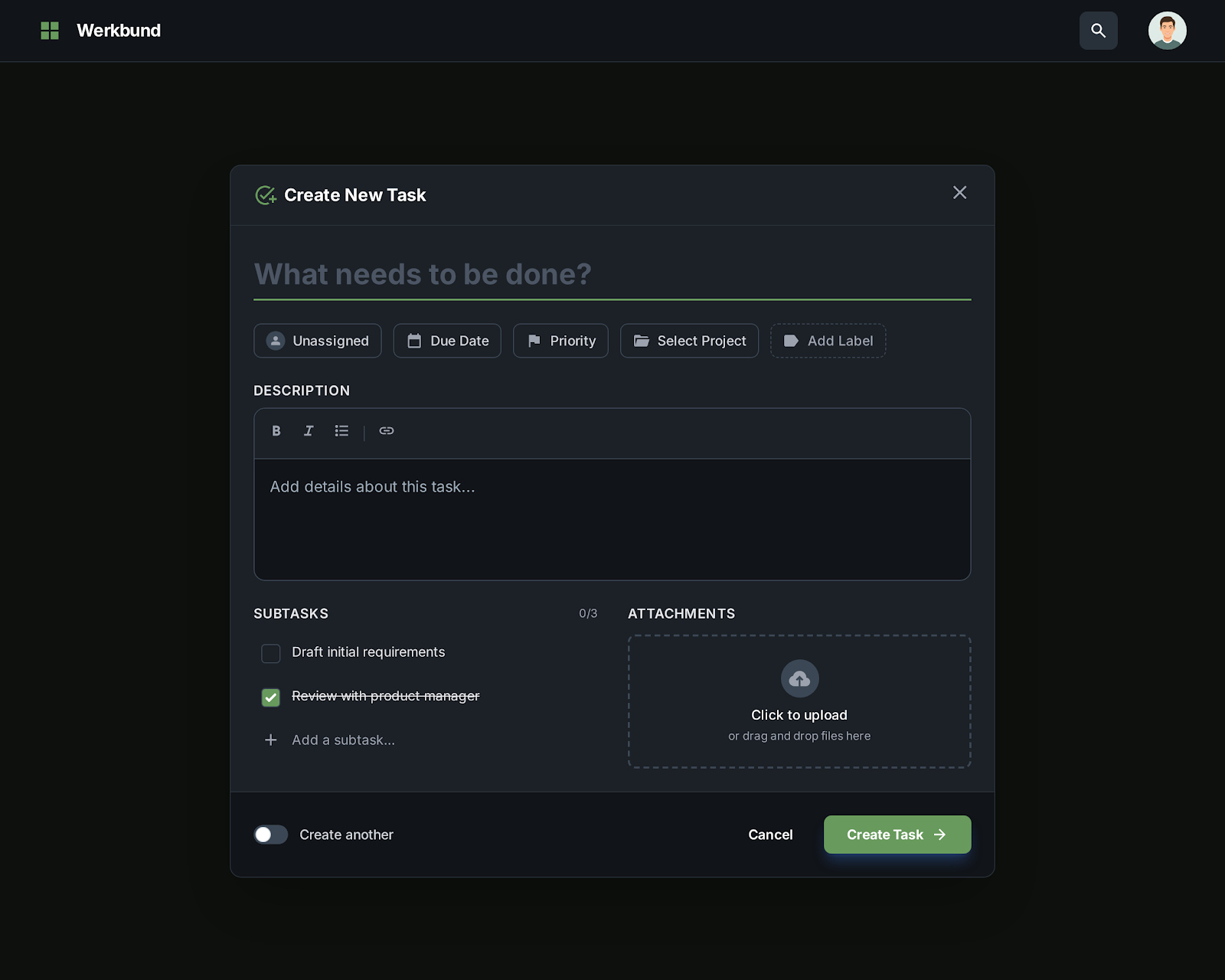Insert a bullet list in the description

click(341, 431)
